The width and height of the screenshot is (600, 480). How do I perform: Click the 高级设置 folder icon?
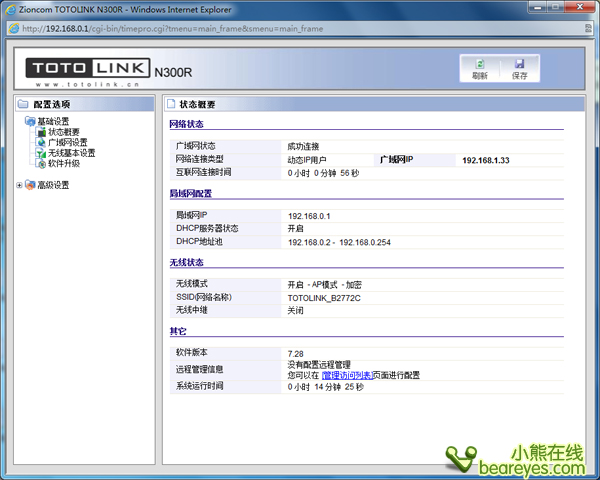pos(30,185)
